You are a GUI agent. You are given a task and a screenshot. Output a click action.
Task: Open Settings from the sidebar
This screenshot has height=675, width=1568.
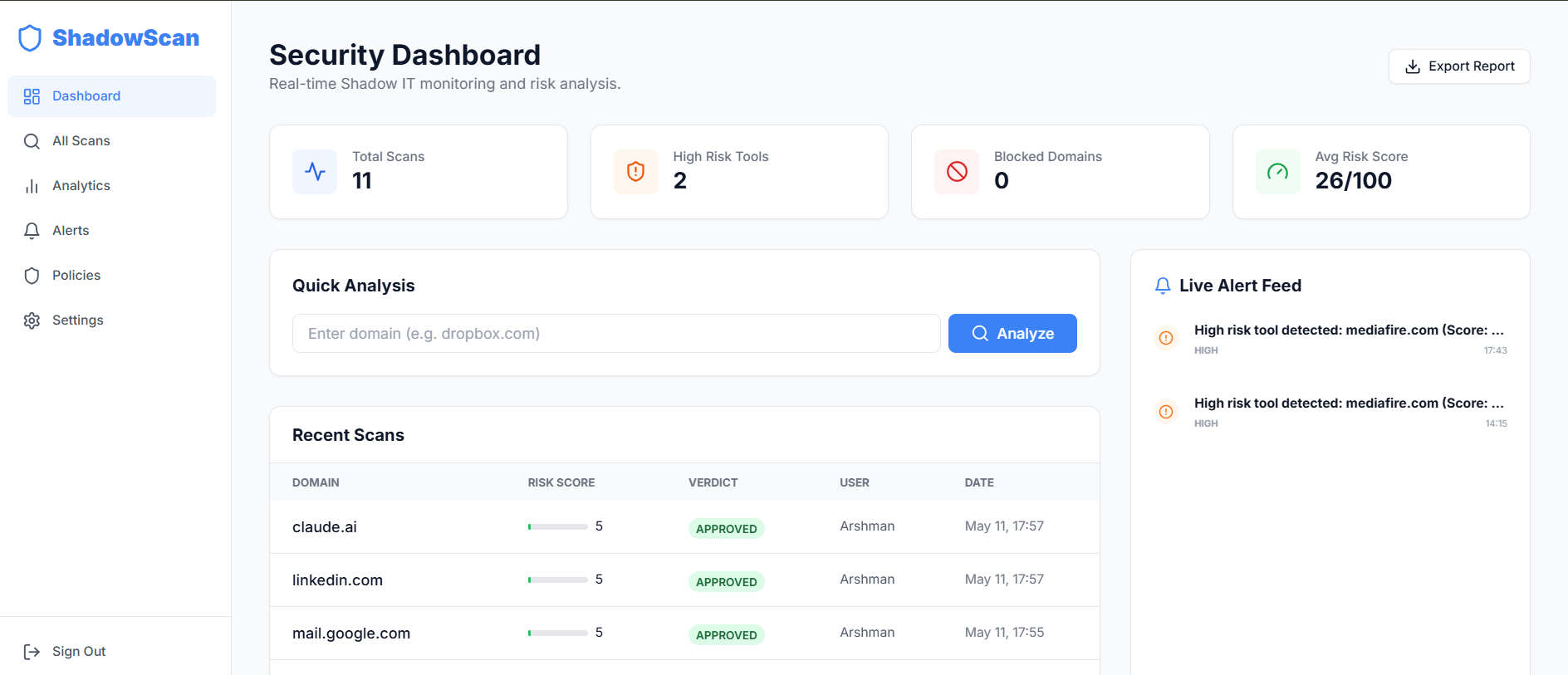(x=111, y=320)
